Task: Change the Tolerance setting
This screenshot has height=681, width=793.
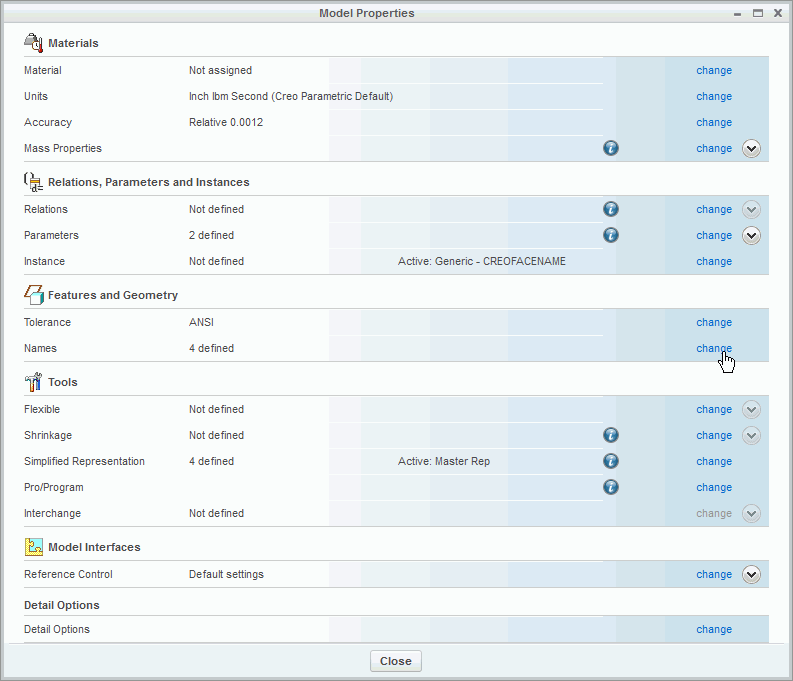Action: (x=714, y=323)
